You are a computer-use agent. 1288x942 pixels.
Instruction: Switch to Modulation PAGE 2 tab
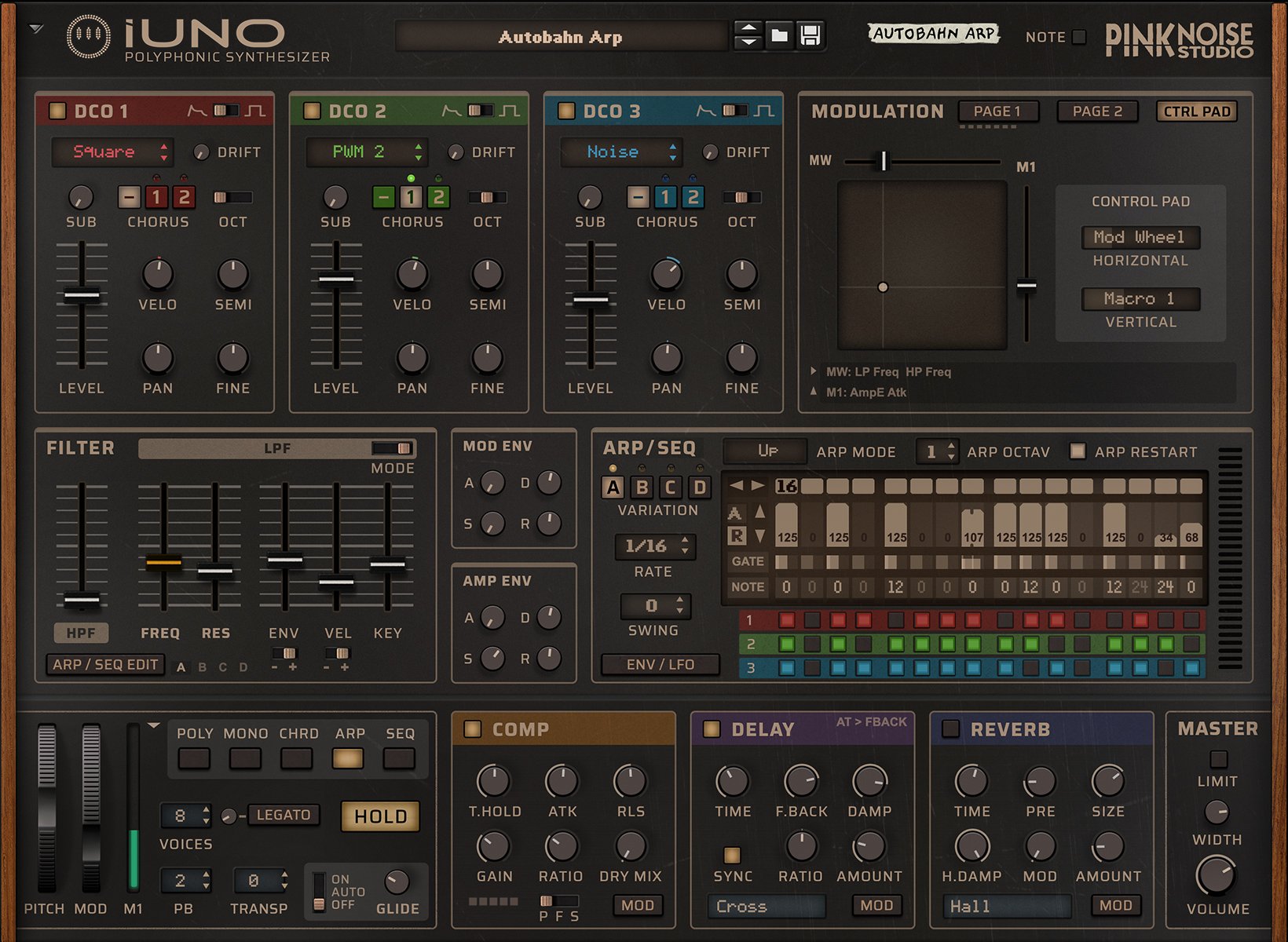tap(1096, 111)
